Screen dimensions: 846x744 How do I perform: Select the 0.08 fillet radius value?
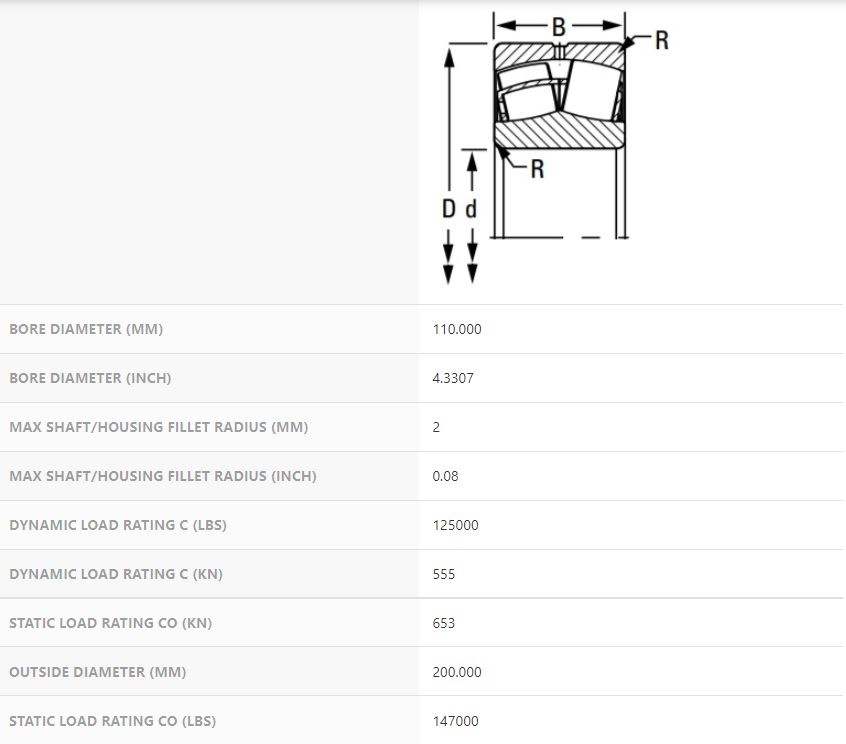(x=445, y=476)
